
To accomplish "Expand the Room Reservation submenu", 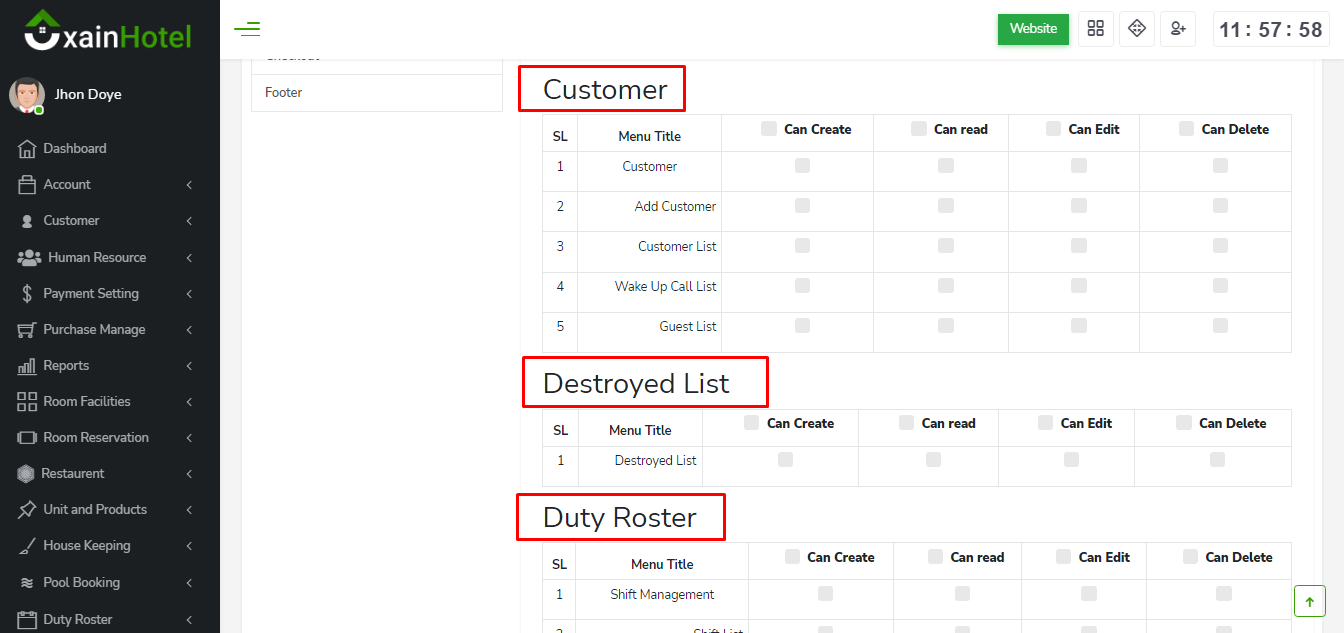I will 96,438.
